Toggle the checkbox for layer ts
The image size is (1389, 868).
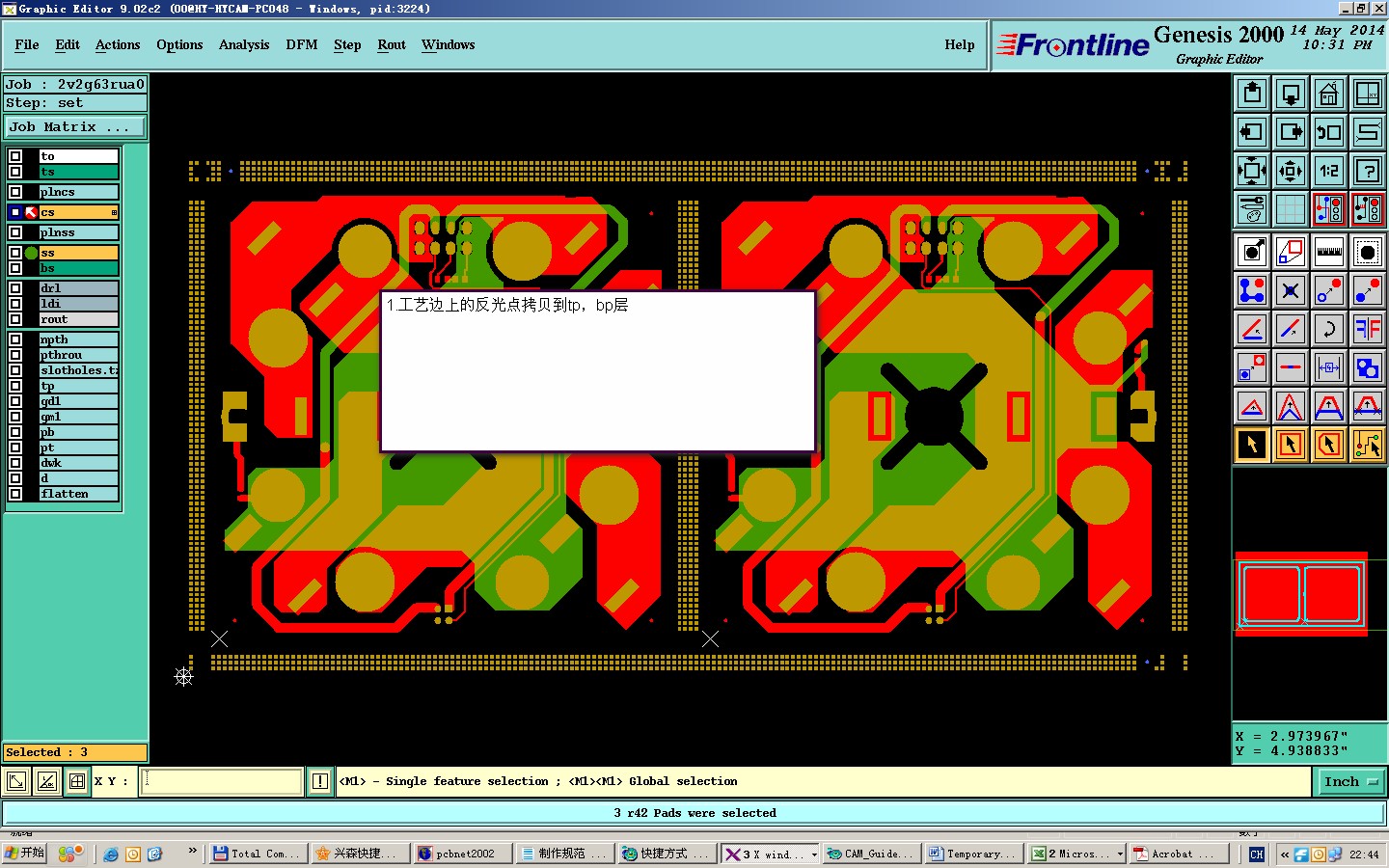tap(15, 172)
